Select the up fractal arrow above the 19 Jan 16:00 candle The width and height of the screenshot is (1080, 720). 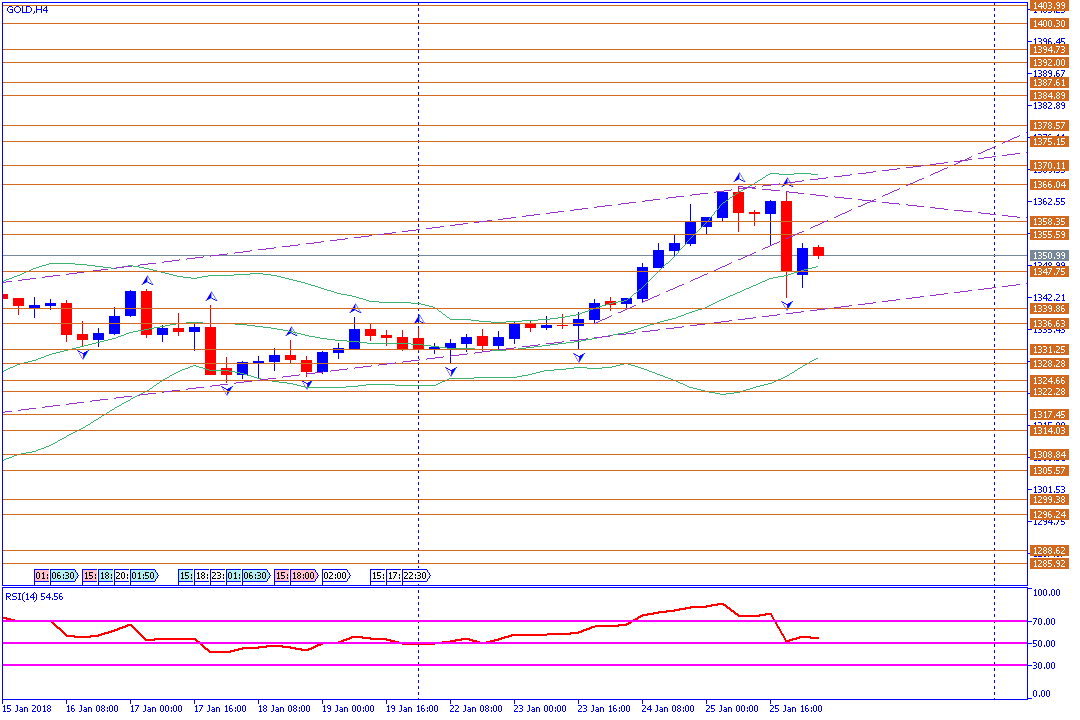(419, 319)
